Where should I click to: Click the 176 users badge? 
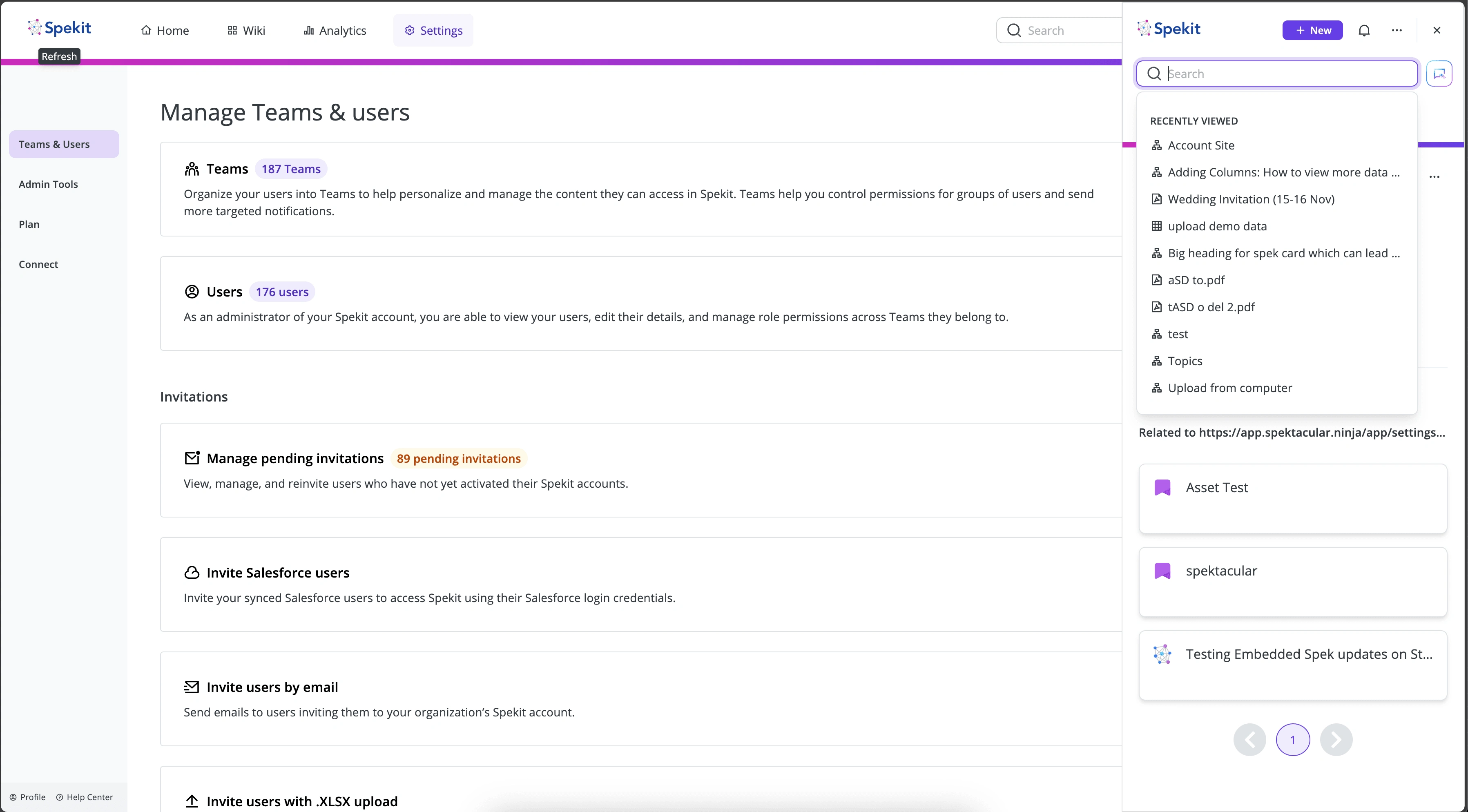tap(282, 292)
